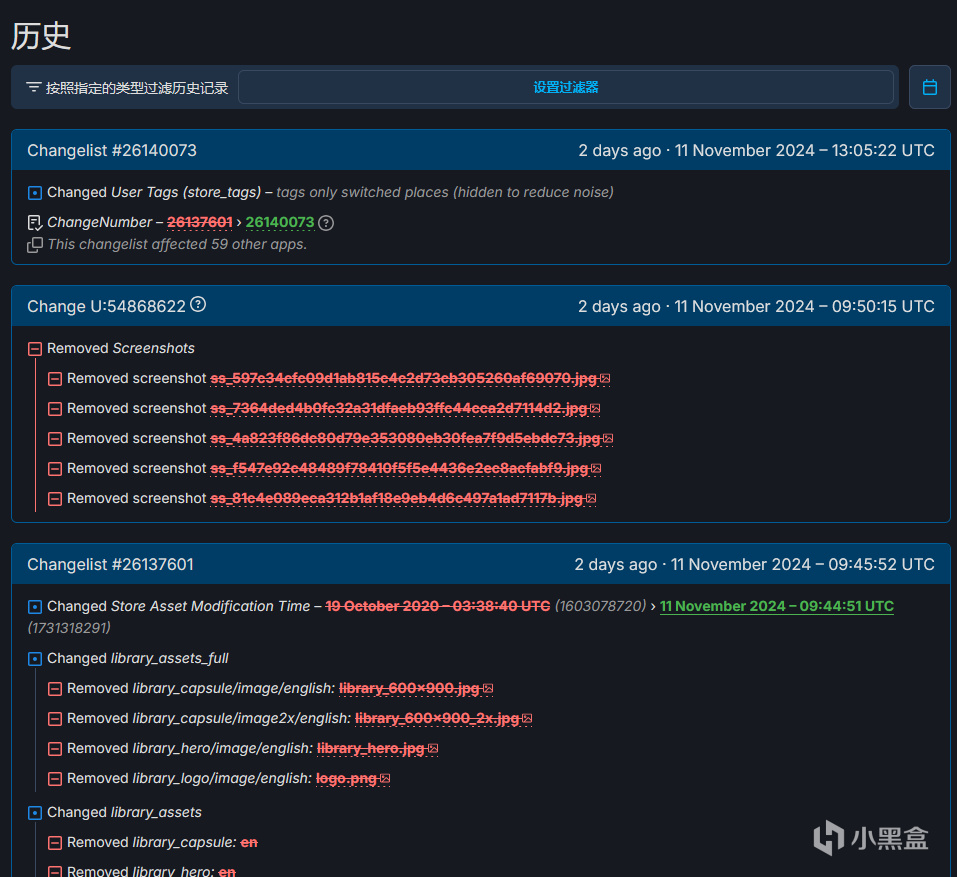Open removed screenshot ss_4a823f86dc80d79e353080eb30fea7f9d5ebdc73.jpg

click(x=405, y=438)
